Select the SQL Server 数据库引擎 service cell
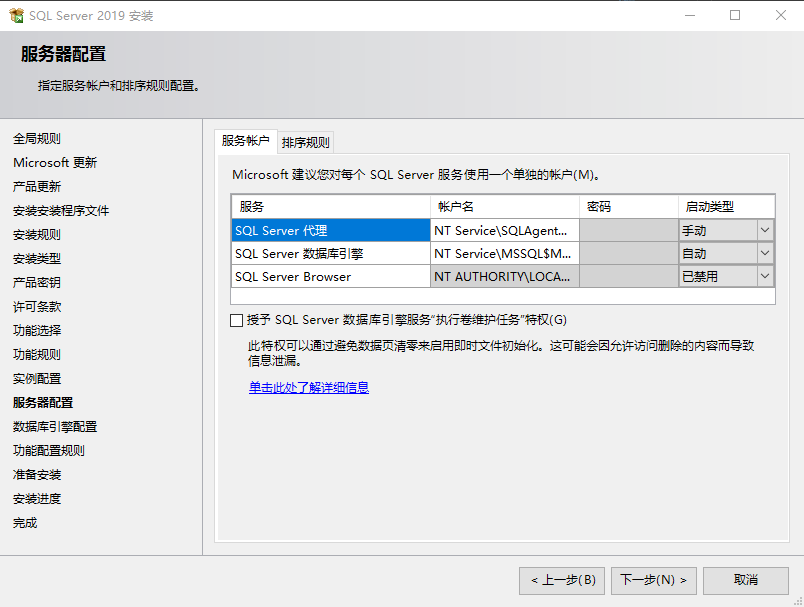Viewport: 804px width, 607px height. (331, 253)
